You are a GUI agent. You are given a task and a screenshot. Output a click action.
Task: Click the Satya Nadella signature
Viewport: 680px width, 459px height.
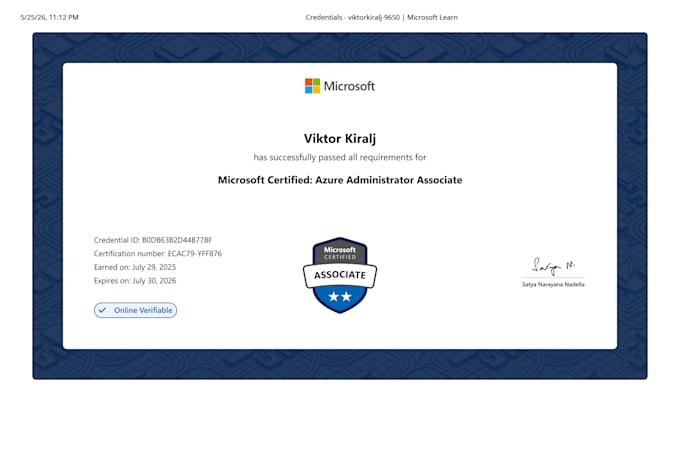click(553, 266)
